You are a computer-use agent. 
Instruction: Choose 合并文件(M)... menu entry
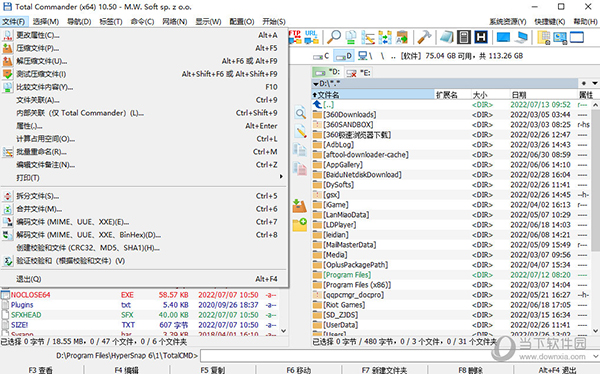point(143,209)
